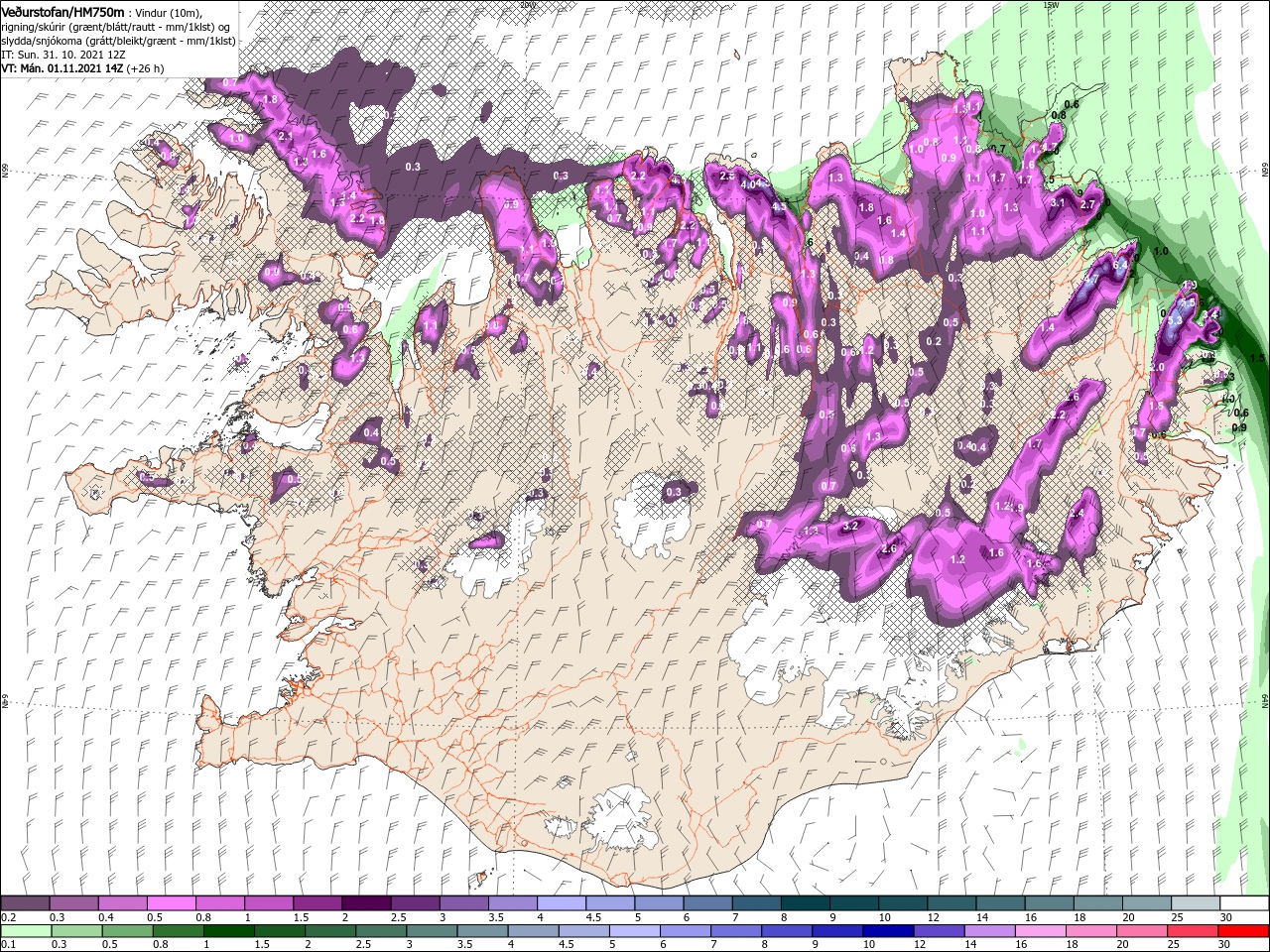
Task: Select the snow legend swatch starting at 6
Action: [706, 903]
